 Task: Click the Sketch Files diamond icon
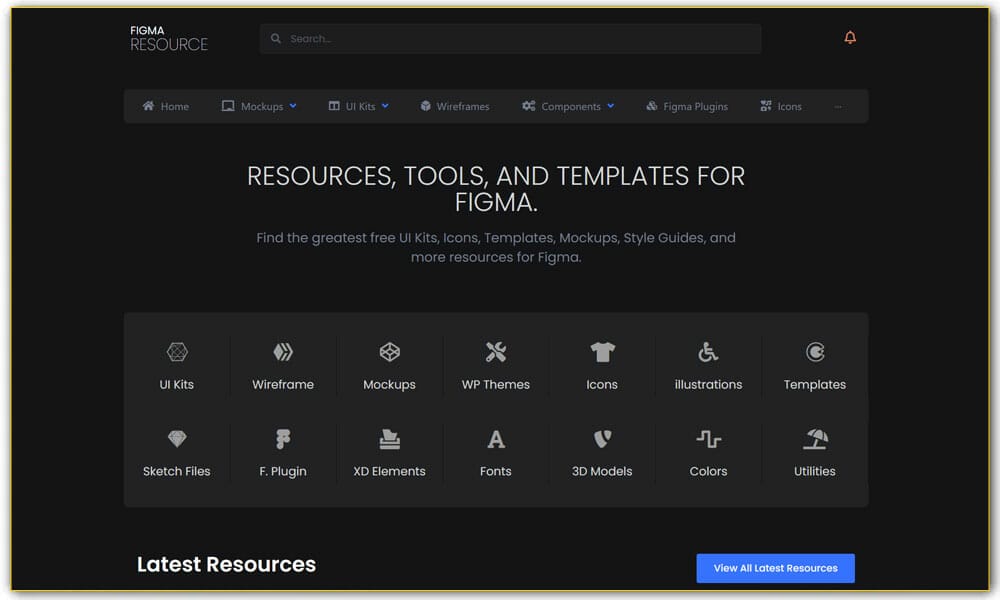[177, 439]
